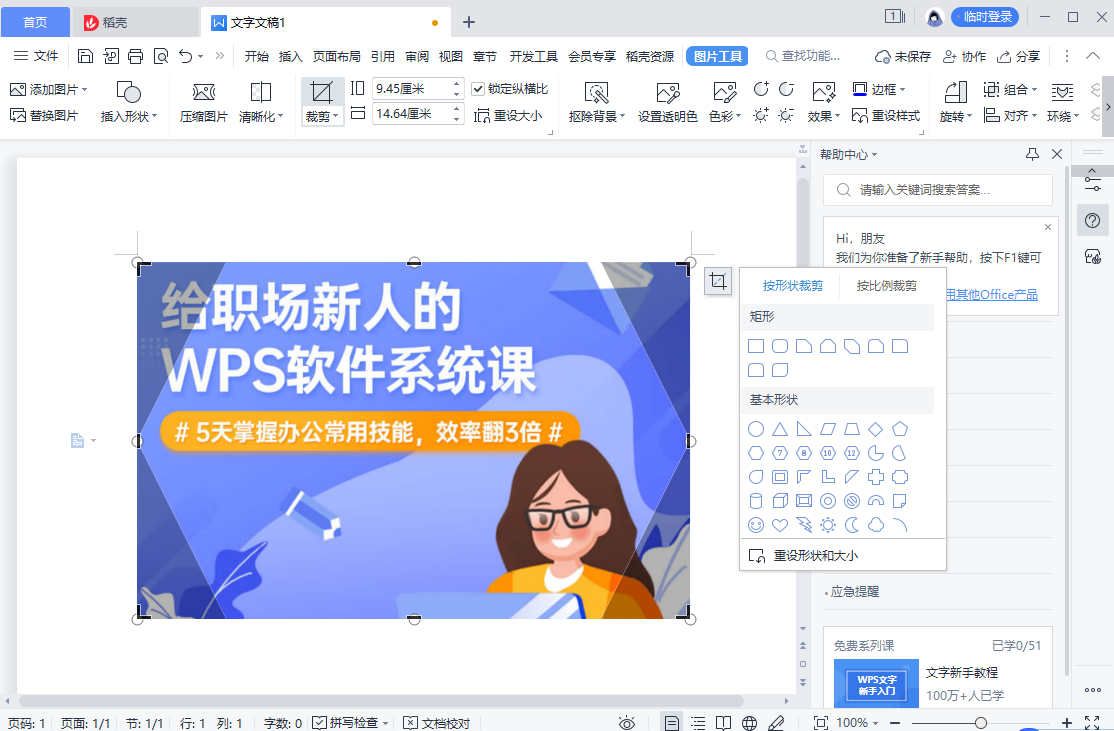Select the diamond shape crop
The image size is (1114, 731).
(x=876, y=429)
